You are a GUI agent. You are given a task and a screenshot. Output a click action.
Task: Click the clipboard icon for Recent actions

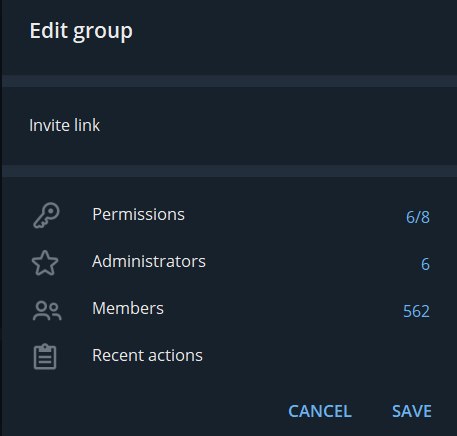pyautogui.click(x=45, y=357)
